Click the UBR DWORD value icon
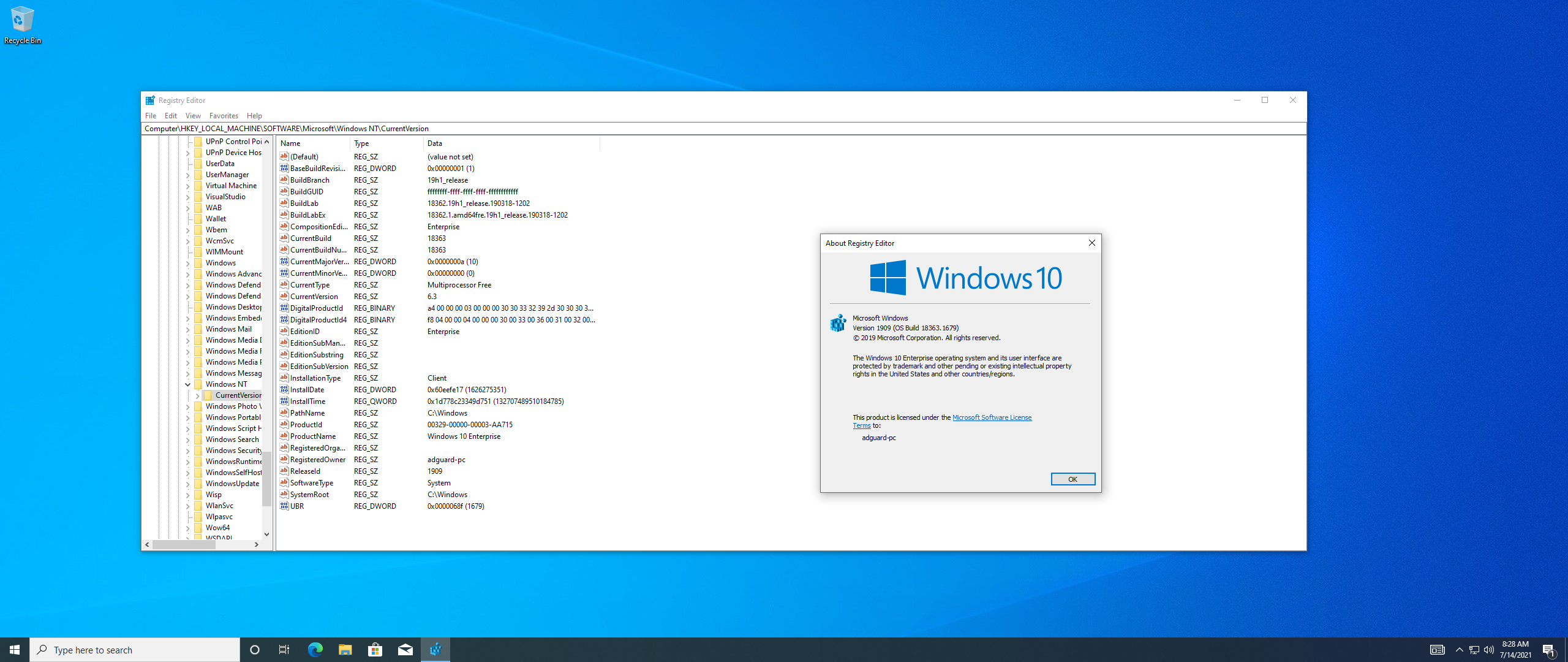1568x662 pixels. click(284, 506)
